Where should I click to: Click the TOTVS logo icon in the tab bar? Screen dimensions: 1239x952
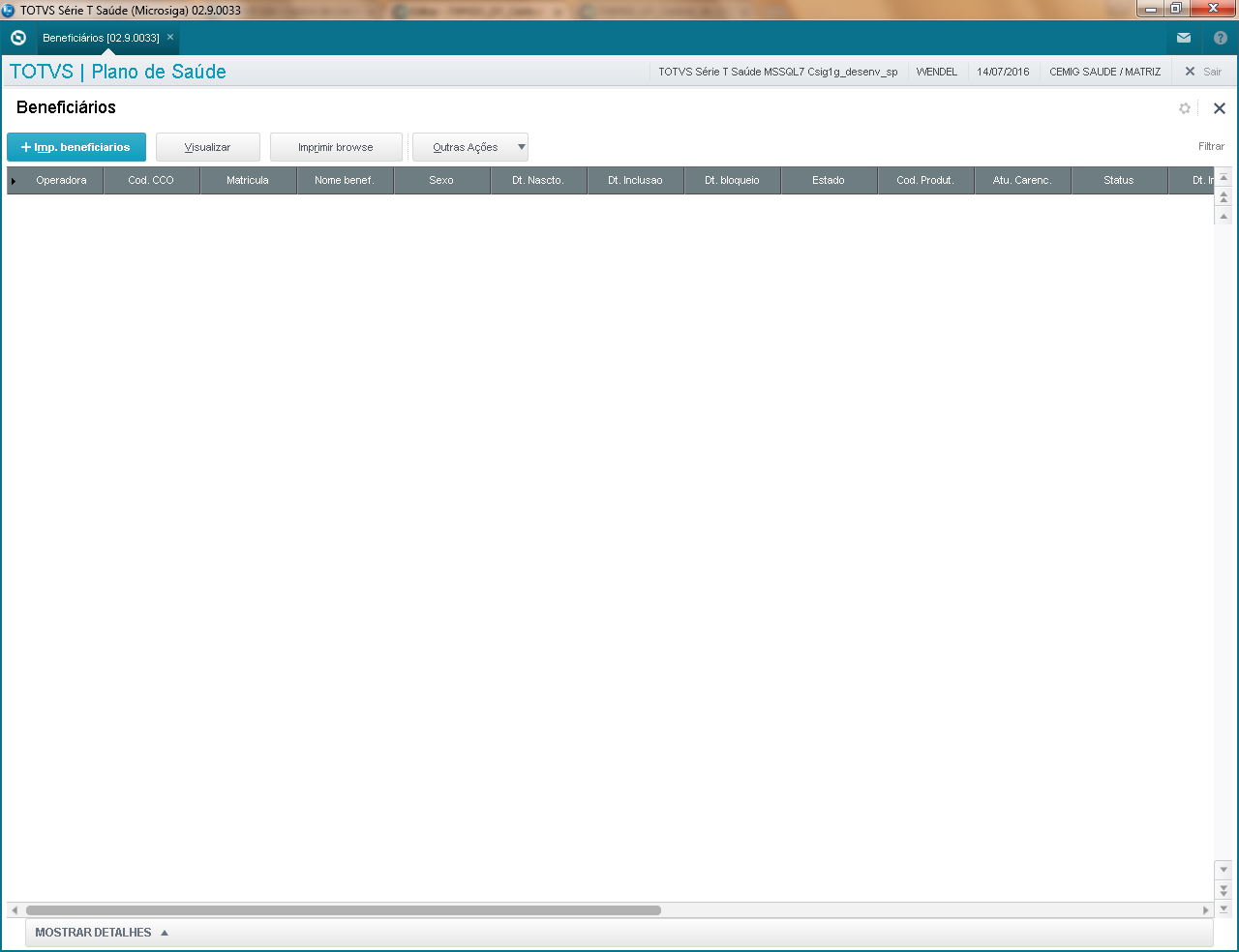click(17, 38)
